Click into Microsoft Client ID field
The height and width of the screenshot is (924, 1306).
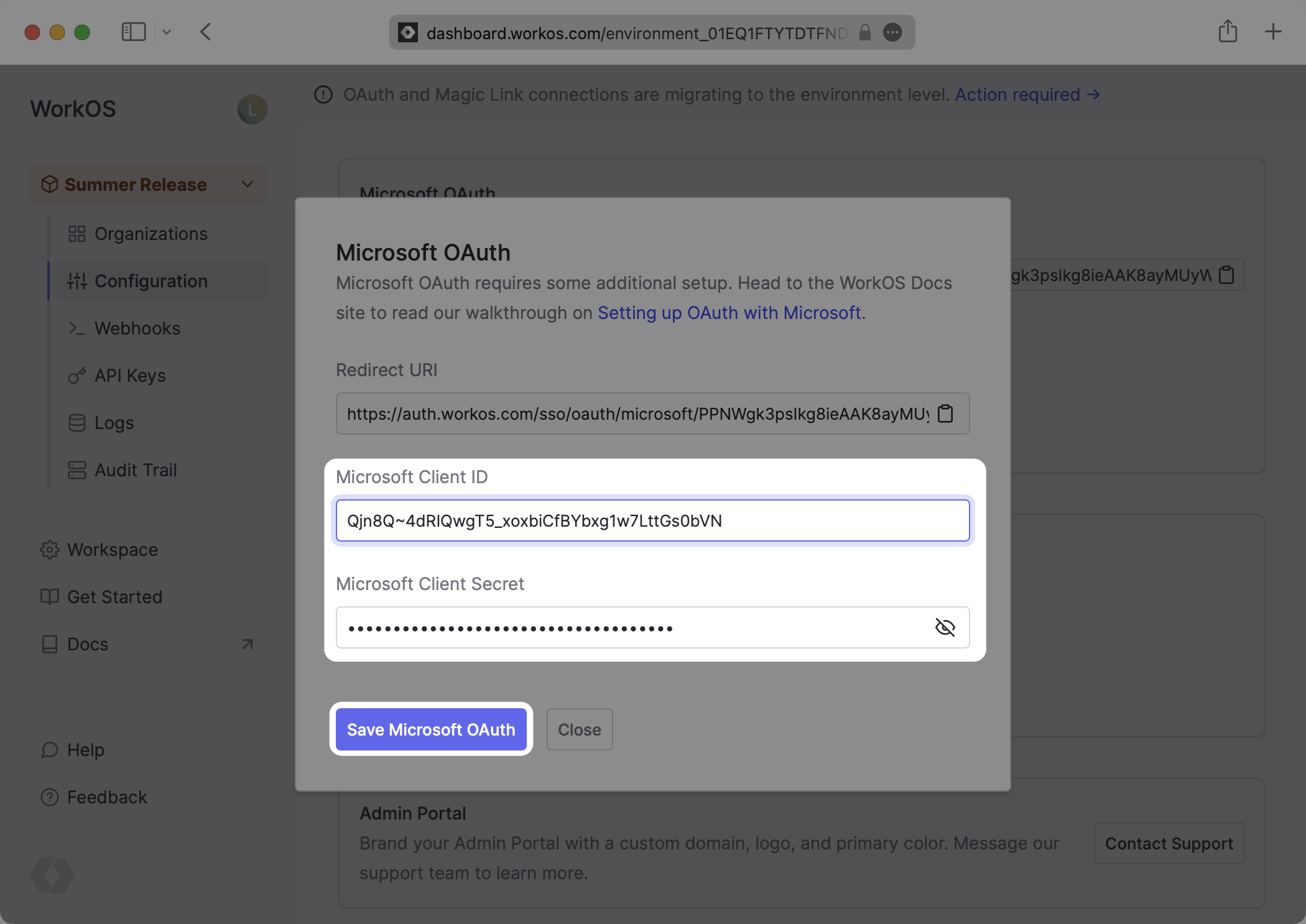point(652,521)
